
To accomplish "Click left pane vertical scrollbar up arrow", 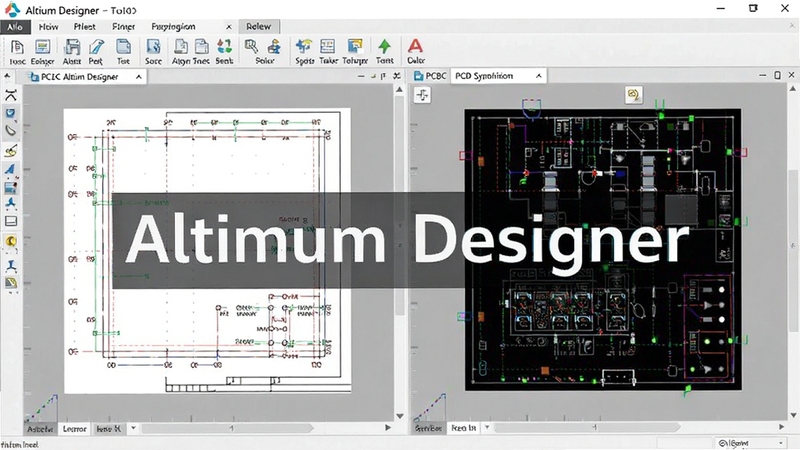I will click(x=399, y=90).
